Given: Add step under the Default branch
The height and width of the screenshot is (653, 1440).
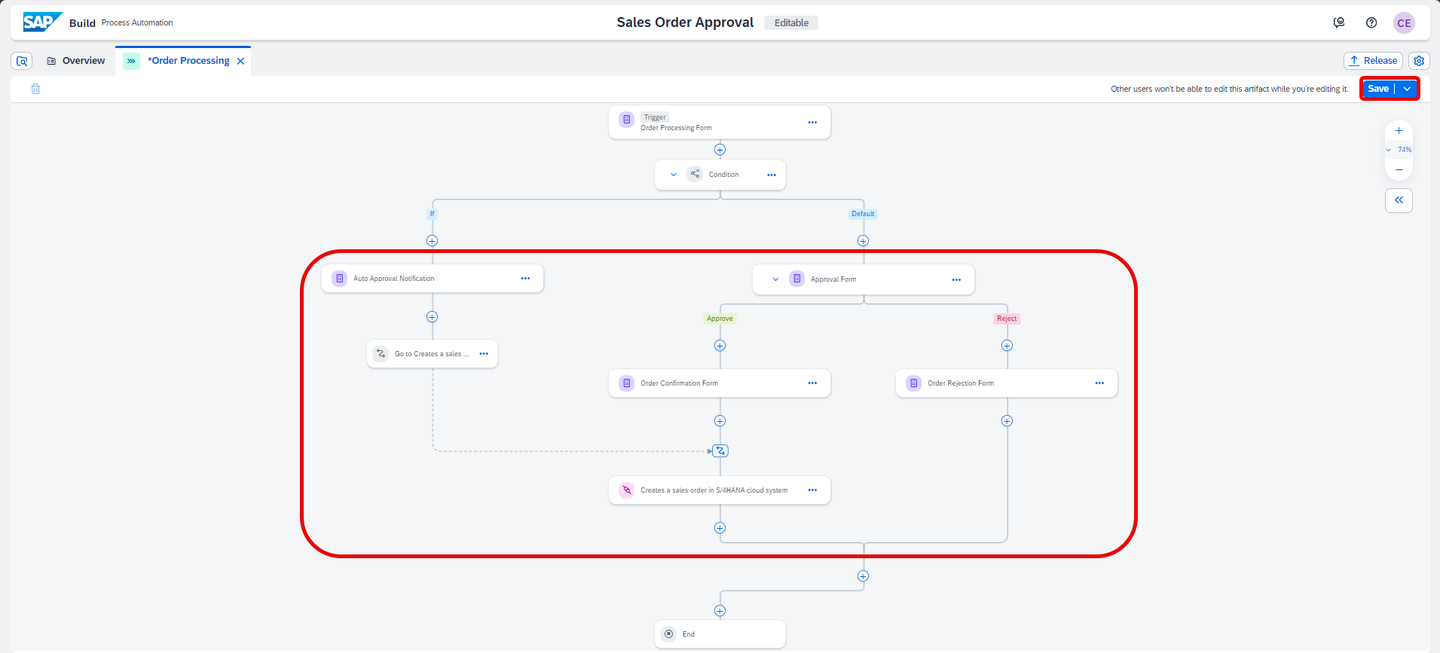Looking at the screenshot, I should click(x=863, y=240).
